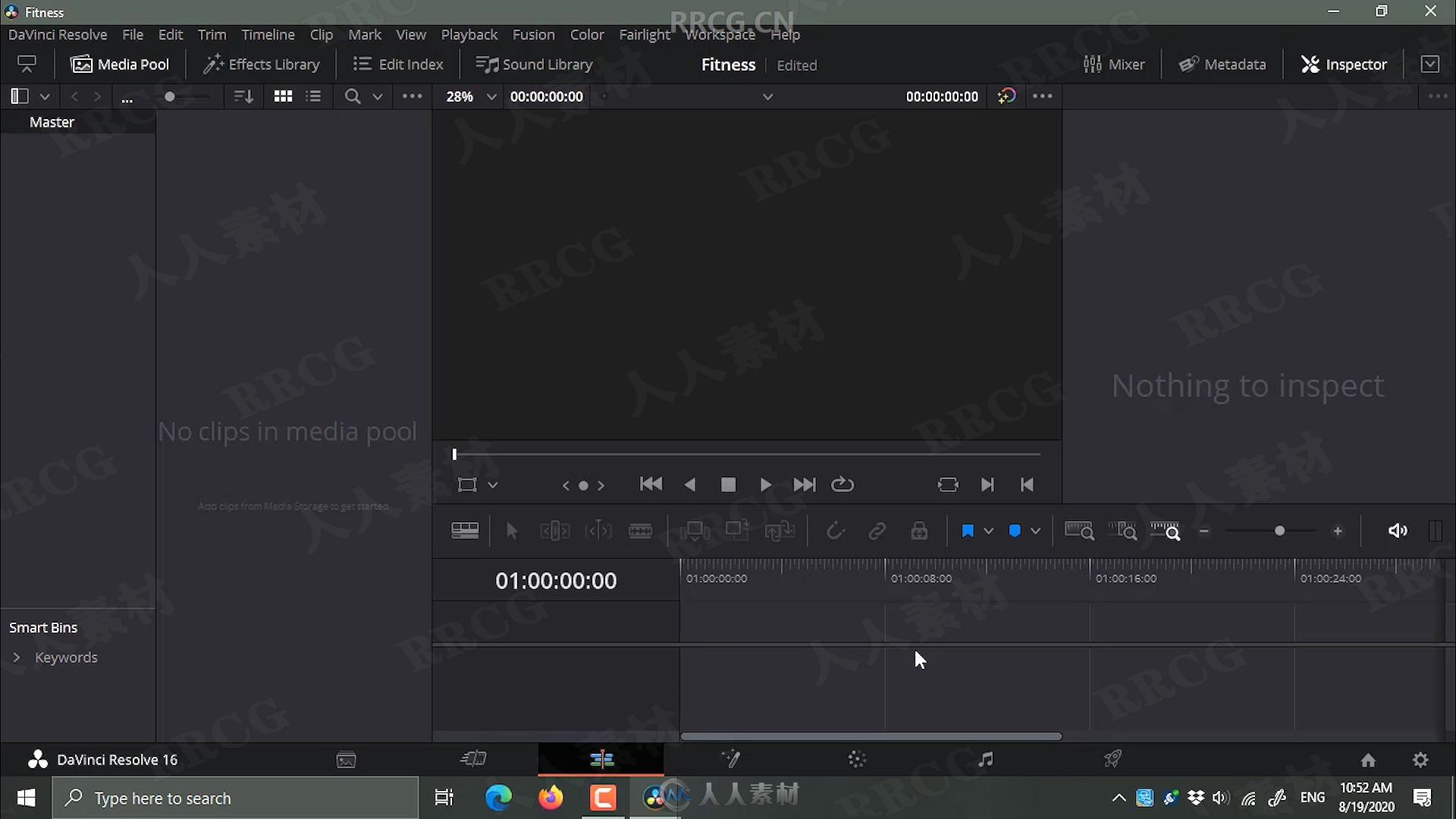Viewport: 1456px width, 819px height.
Task: Click the media pool search icon
Action: tap(353, 96)
